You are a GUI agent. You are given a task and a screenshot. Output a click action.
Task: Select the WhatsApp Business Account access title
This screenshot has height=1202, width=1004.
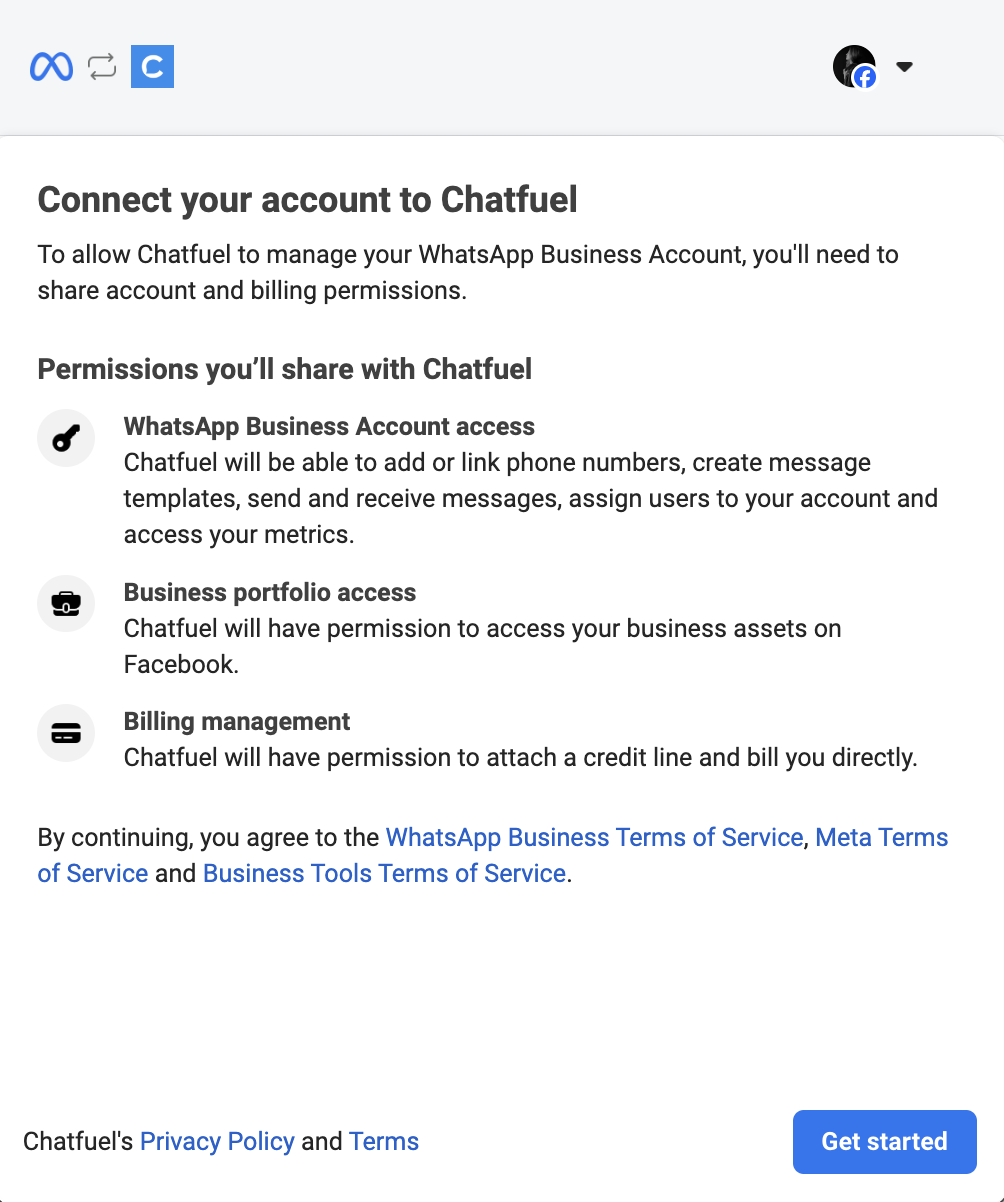point(329,426)
